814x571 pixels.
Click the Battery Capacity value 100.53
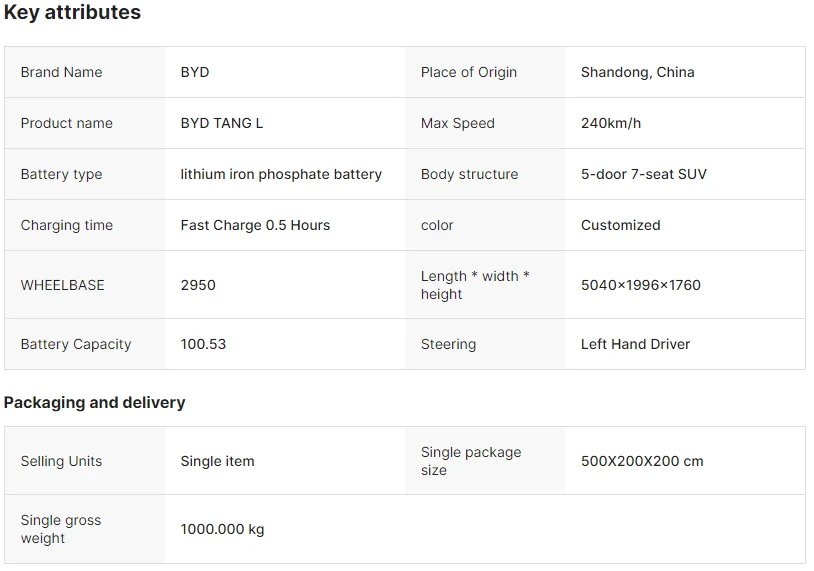pyautogui.click(x=203, y=344)
